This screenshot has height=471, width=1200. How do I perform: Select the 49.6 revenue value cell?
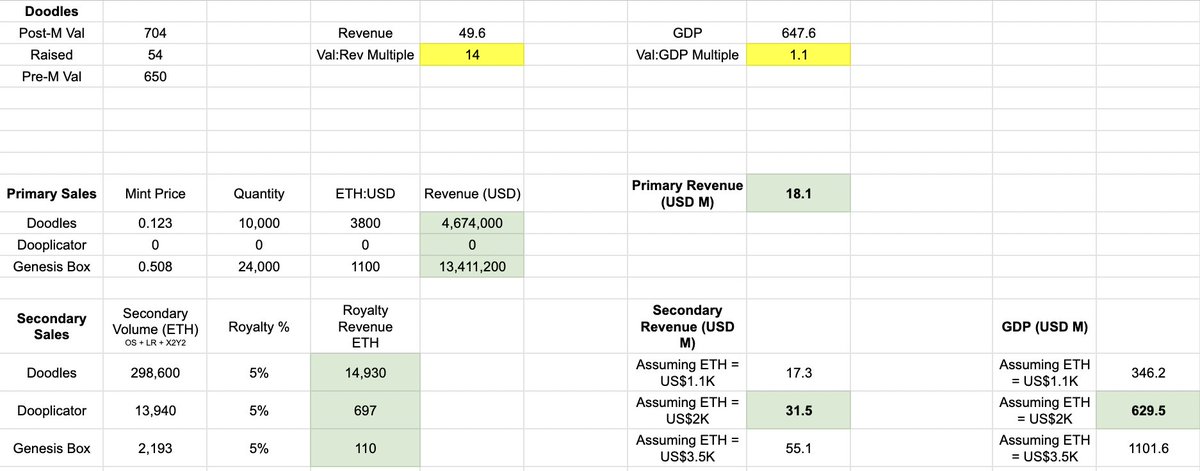coord(472,33)
